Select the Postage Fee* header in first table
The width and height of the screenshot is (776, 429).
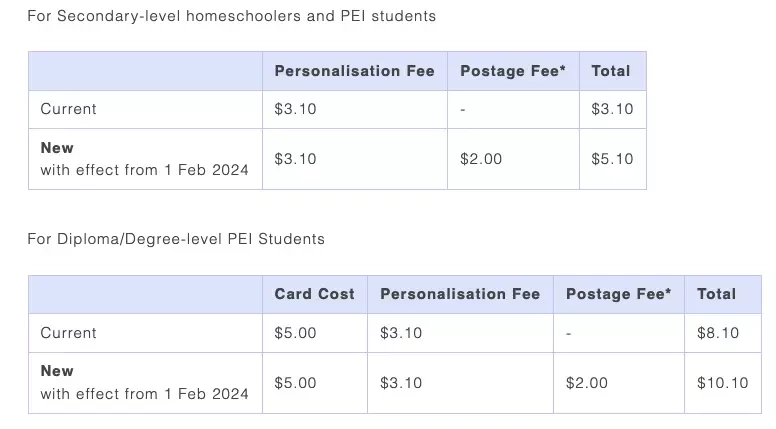coord(513,71)
